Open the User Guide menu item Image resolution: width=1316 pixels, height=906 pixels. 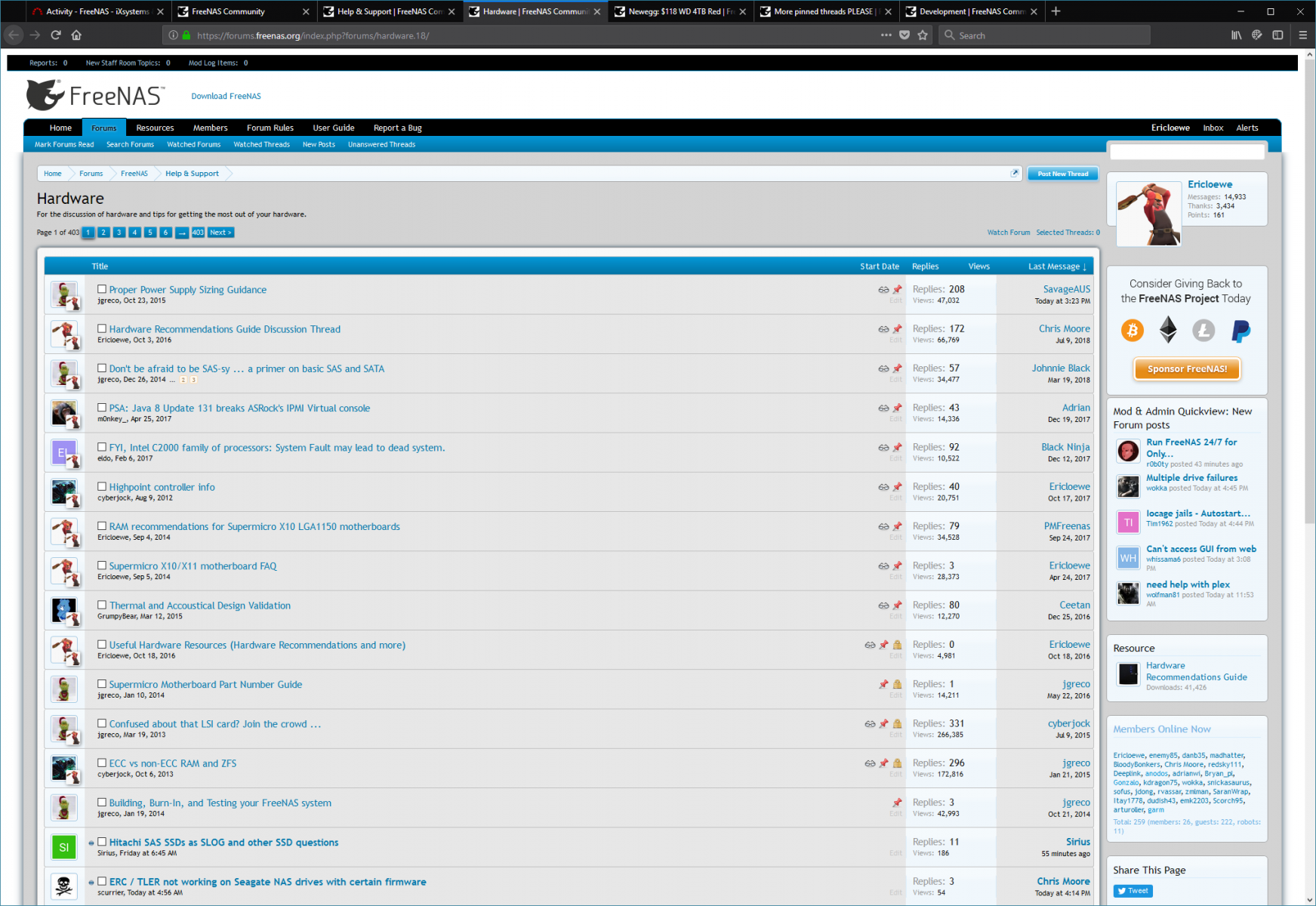pos(334,128)
